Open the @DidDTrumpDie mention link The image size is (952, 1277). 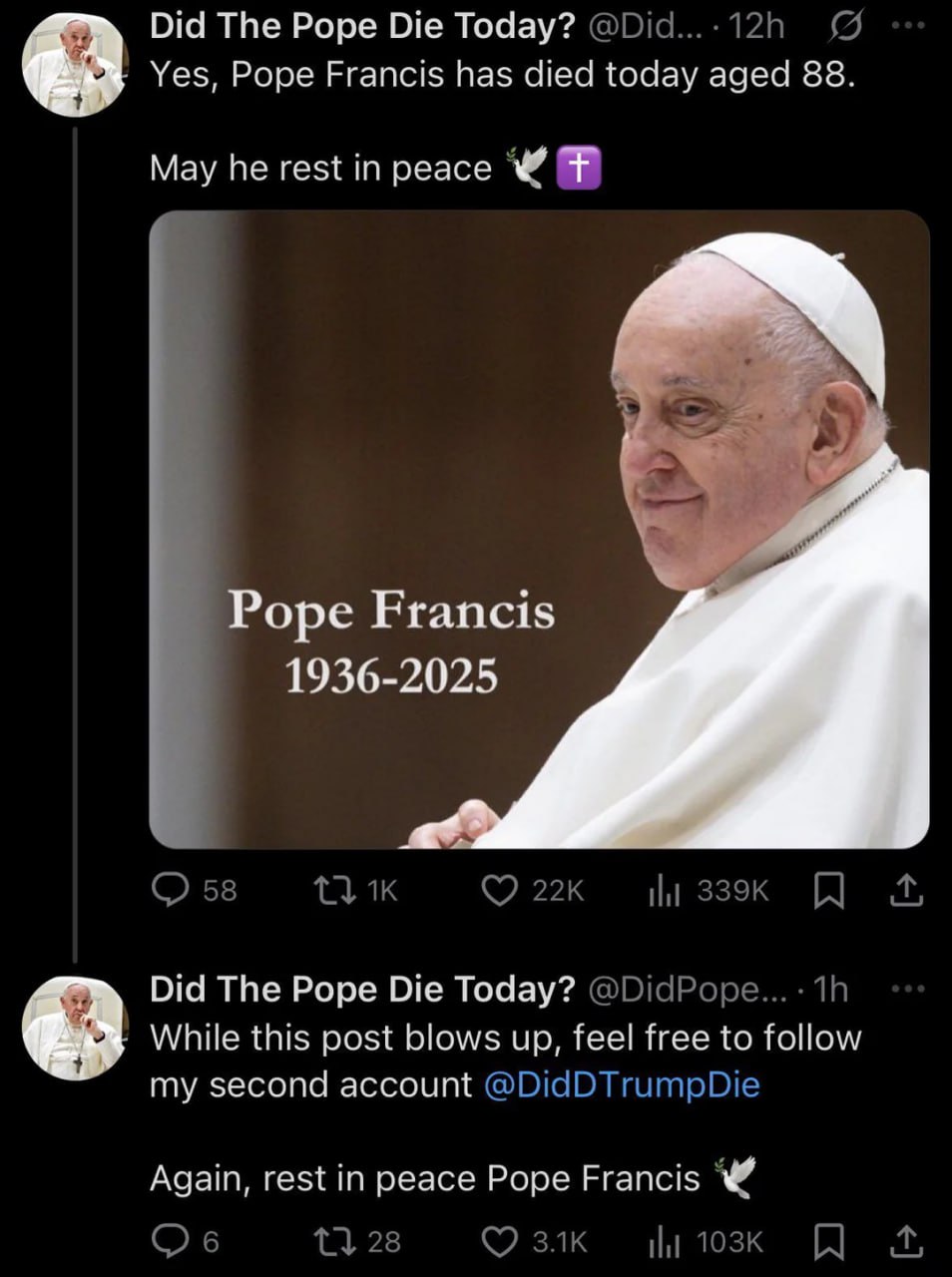click(x=622, y=1084)
